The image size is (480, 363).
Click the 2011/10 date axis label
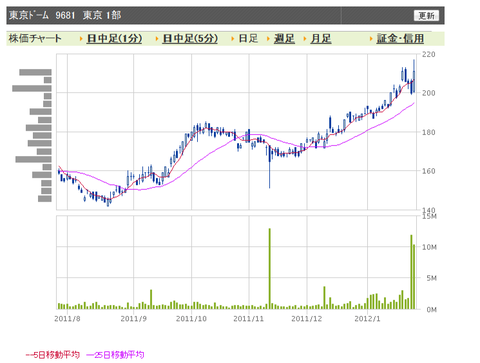tap(191, 319)
